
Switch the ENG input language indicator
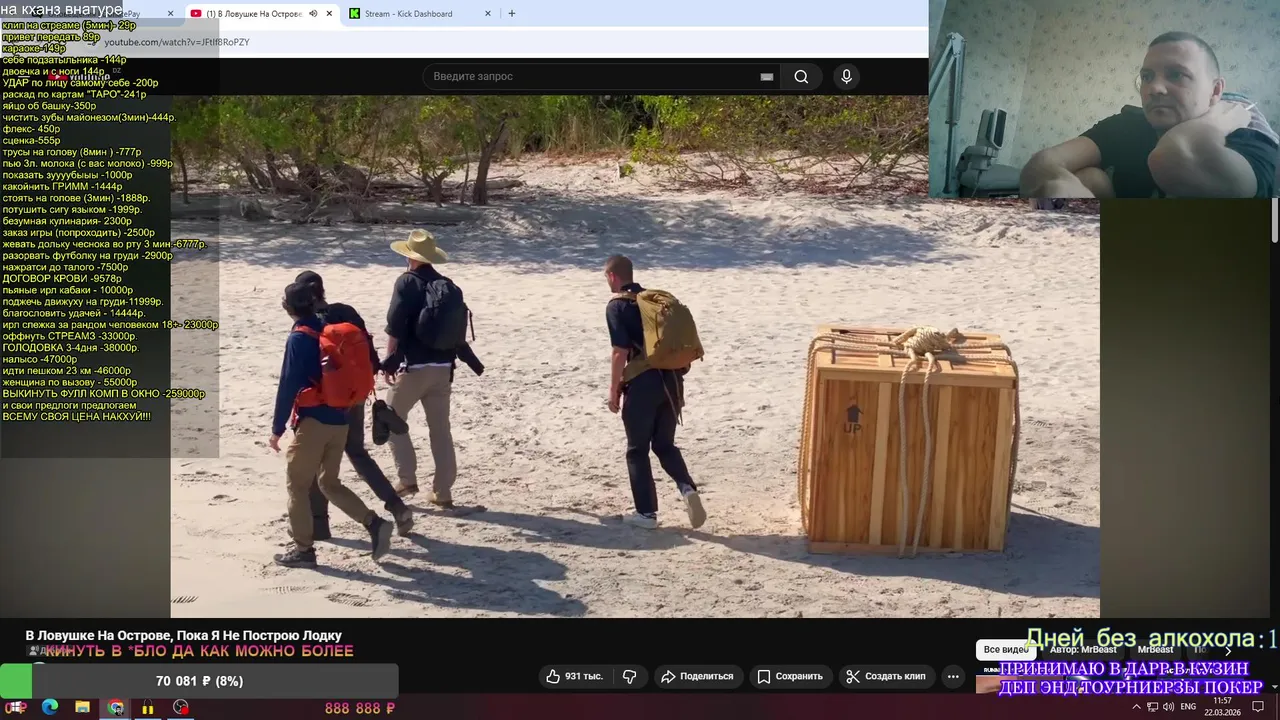click(1188, 707)
